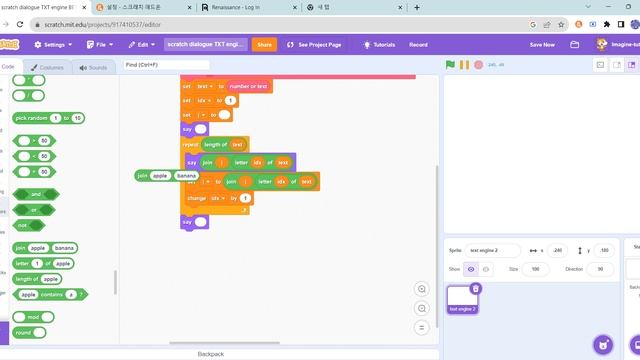Open the Choose a Sprite button

603,344
